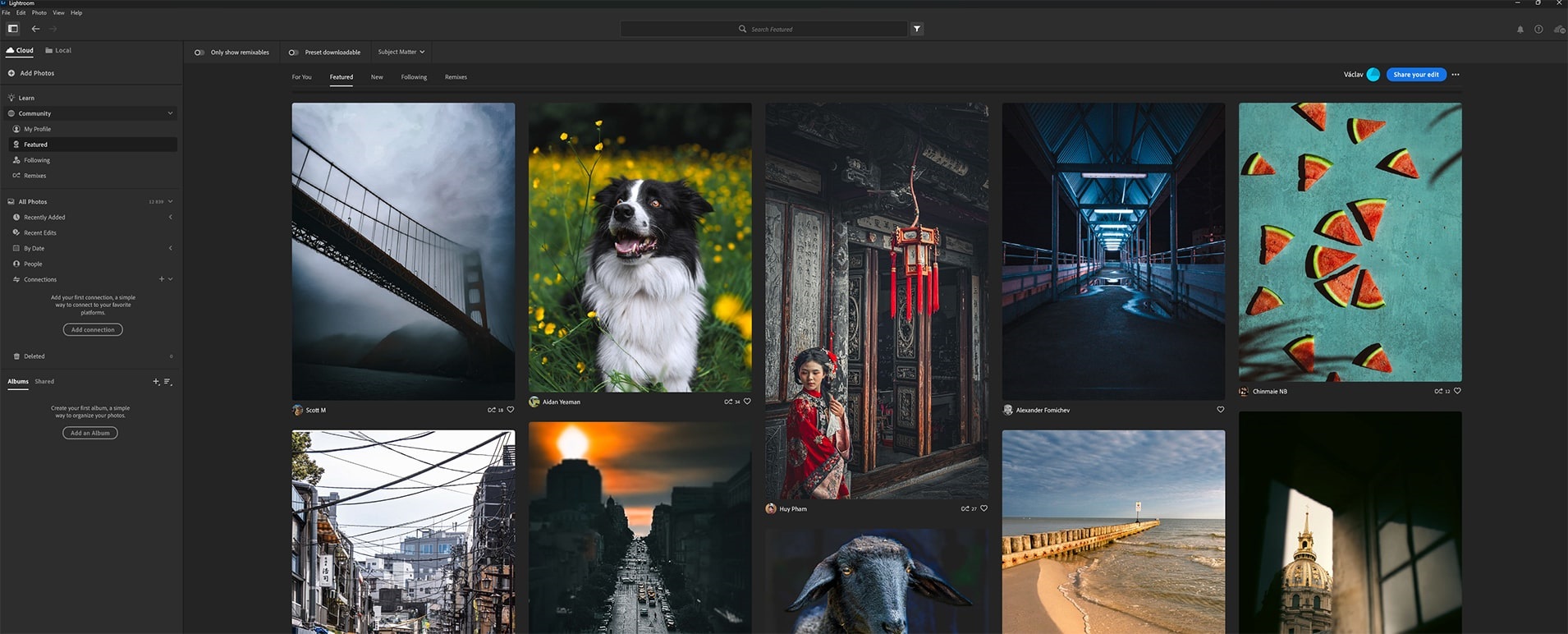Switch to New tab
This screenshot has width=1568, height=634.
coord(377,77)
